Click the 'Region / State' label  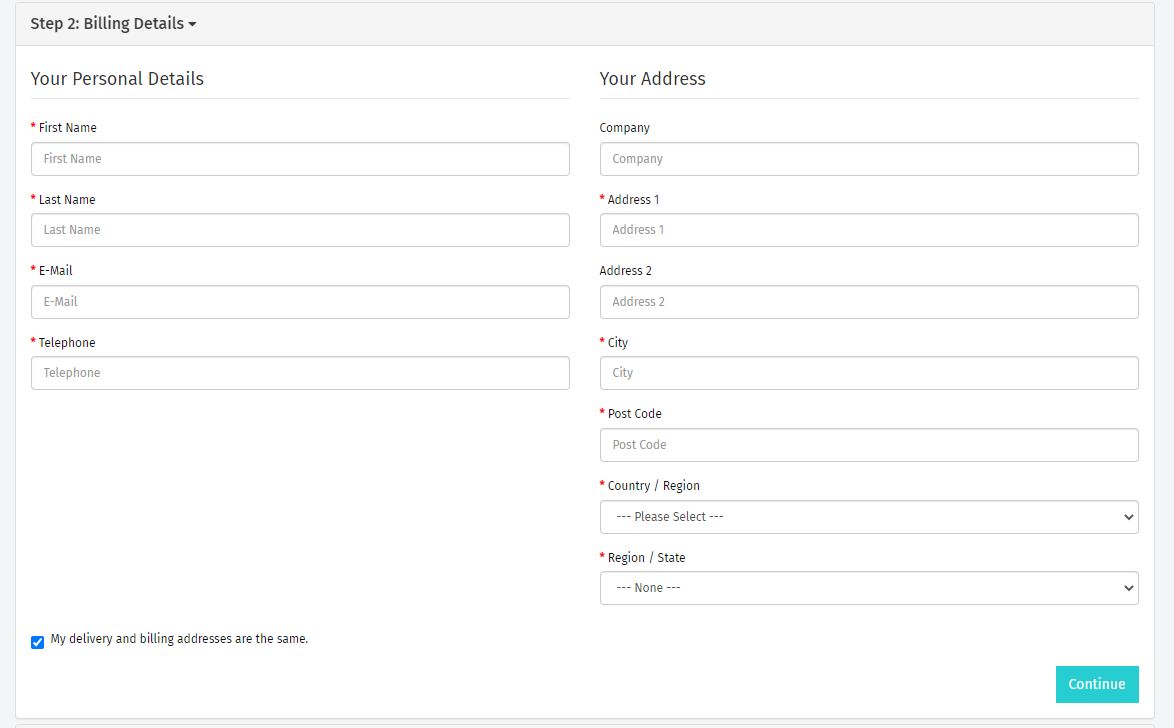[x=646, y=557]
